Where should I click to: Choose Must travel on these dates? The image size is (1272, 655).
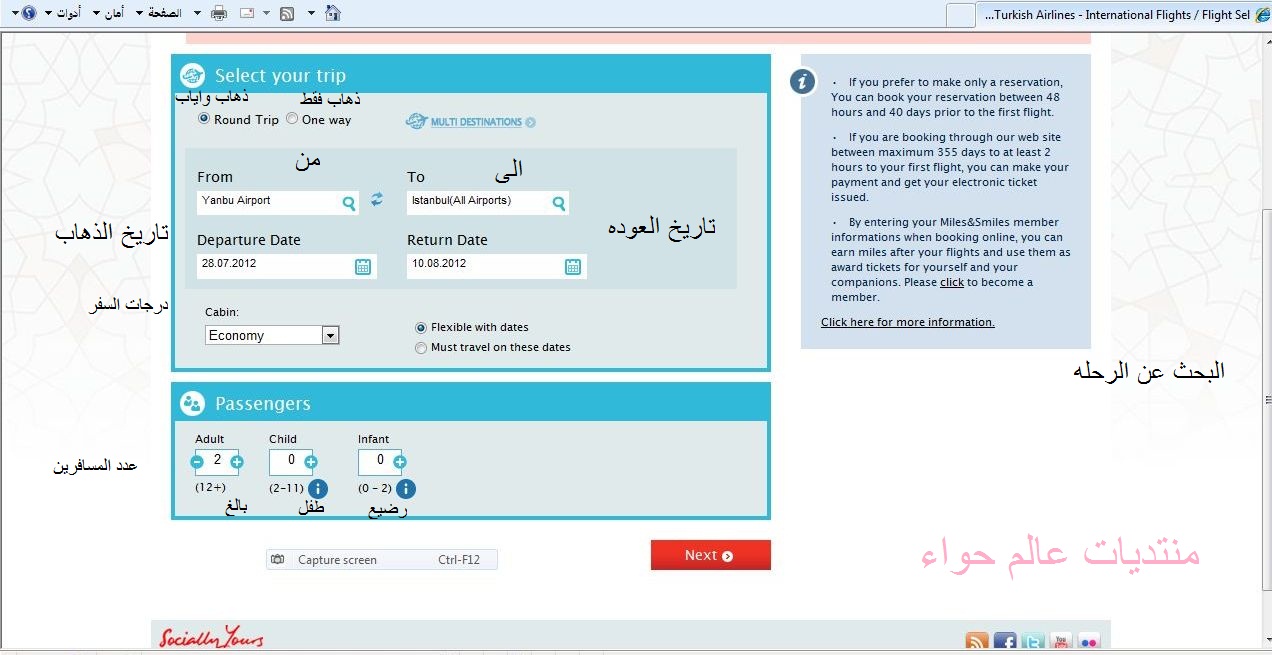point(421,348)
